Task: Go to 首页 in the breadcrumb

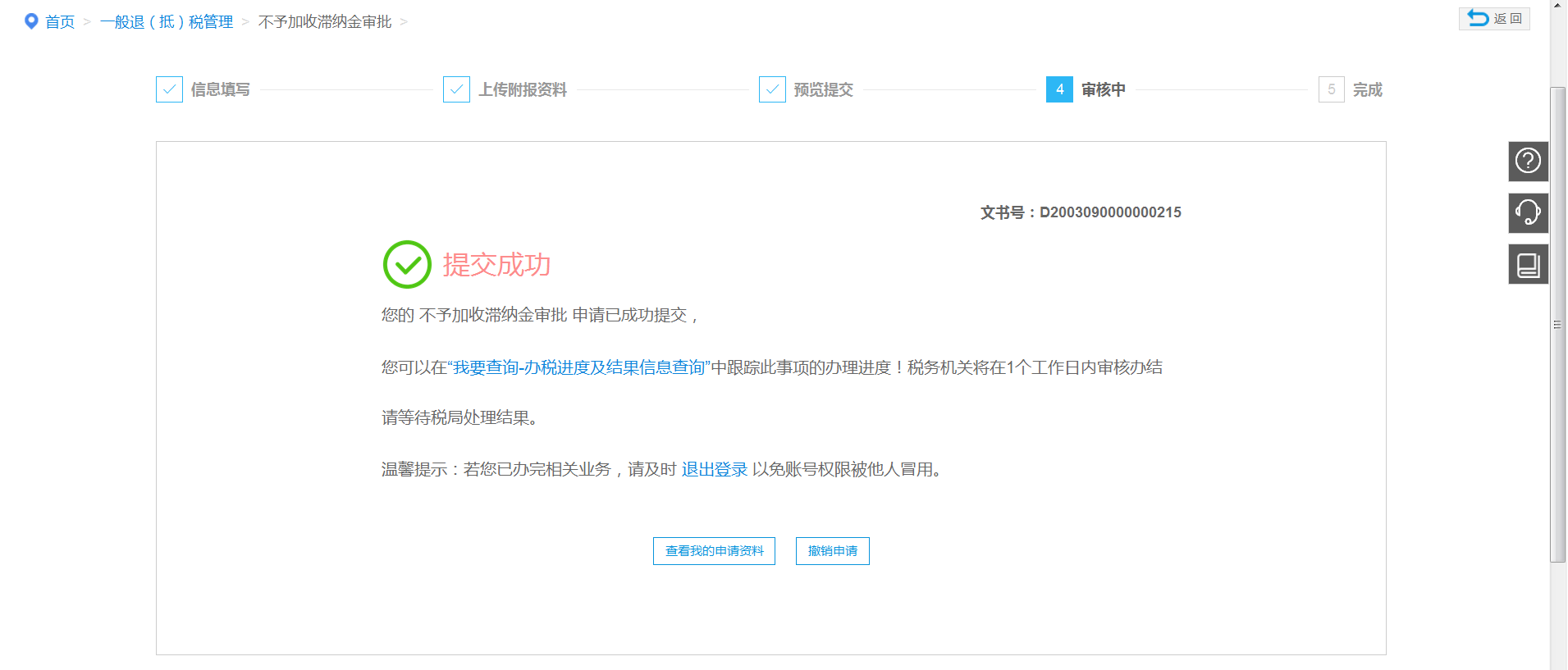Action: point(60,22)
